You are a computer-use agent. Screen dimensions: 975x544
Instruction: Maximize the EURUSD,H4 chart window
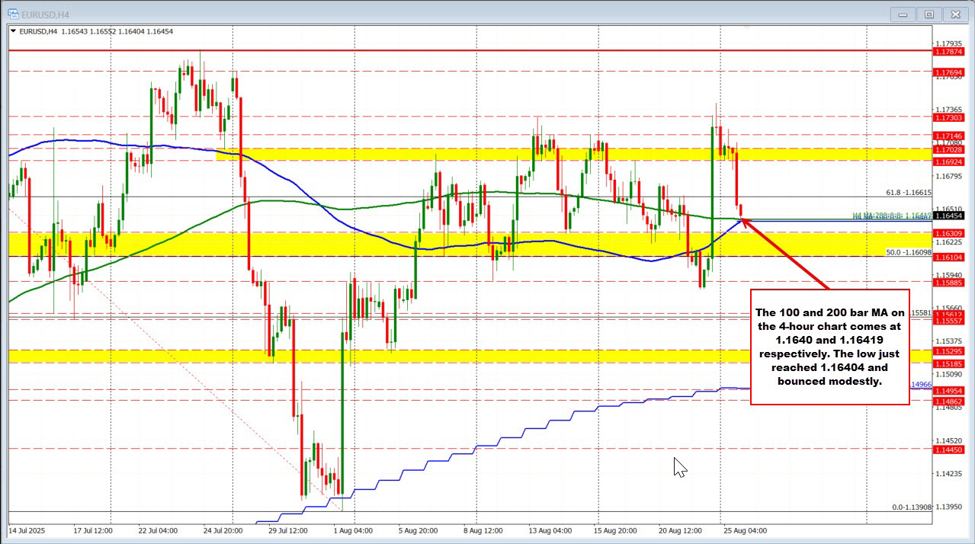click(929, 15)
